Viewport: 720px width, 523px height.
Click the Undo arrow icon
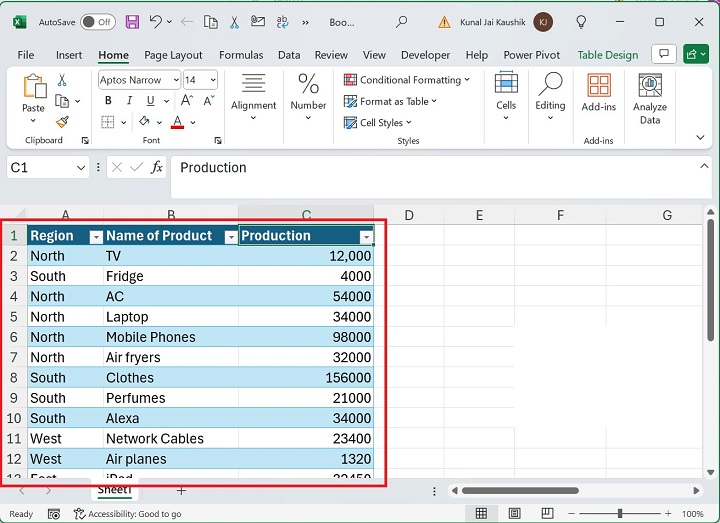click(x=156, y=22)
